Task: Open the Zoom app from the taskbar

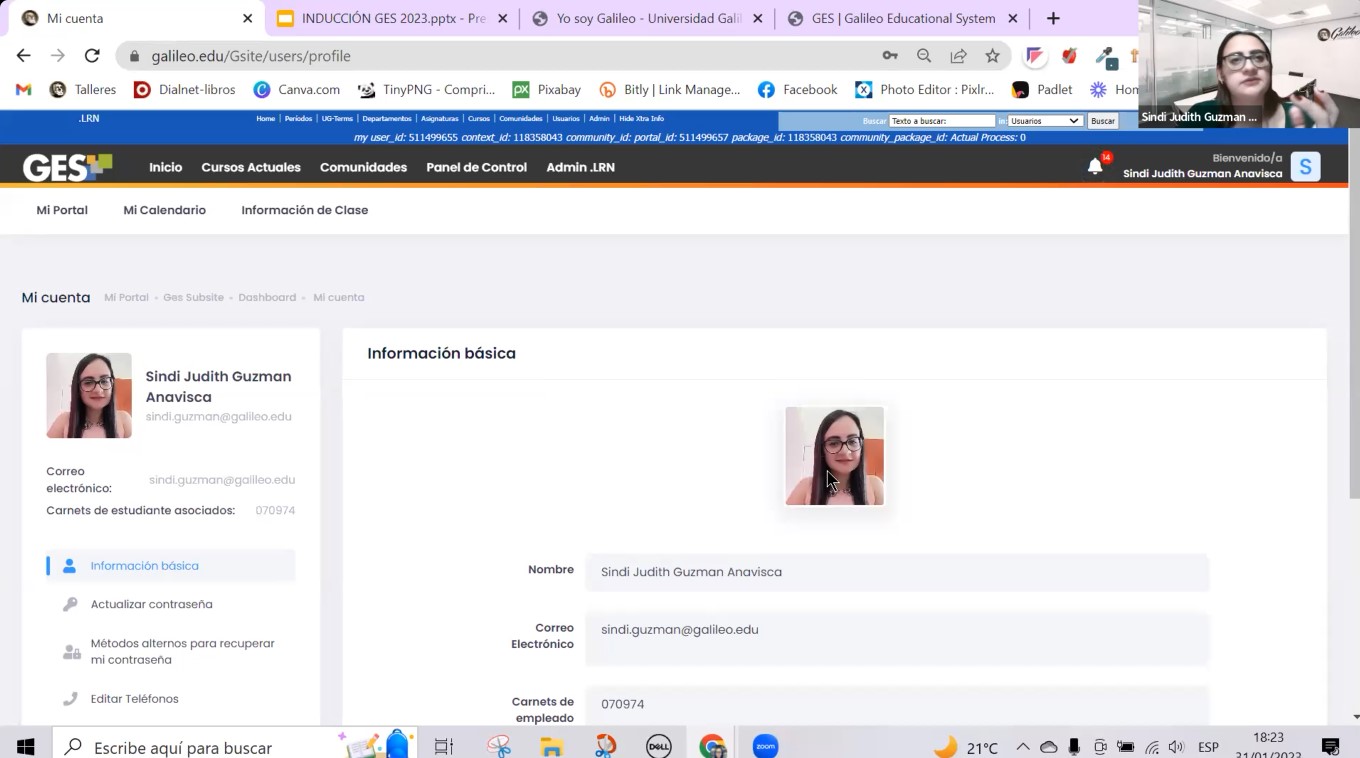Action: [764, 745]
